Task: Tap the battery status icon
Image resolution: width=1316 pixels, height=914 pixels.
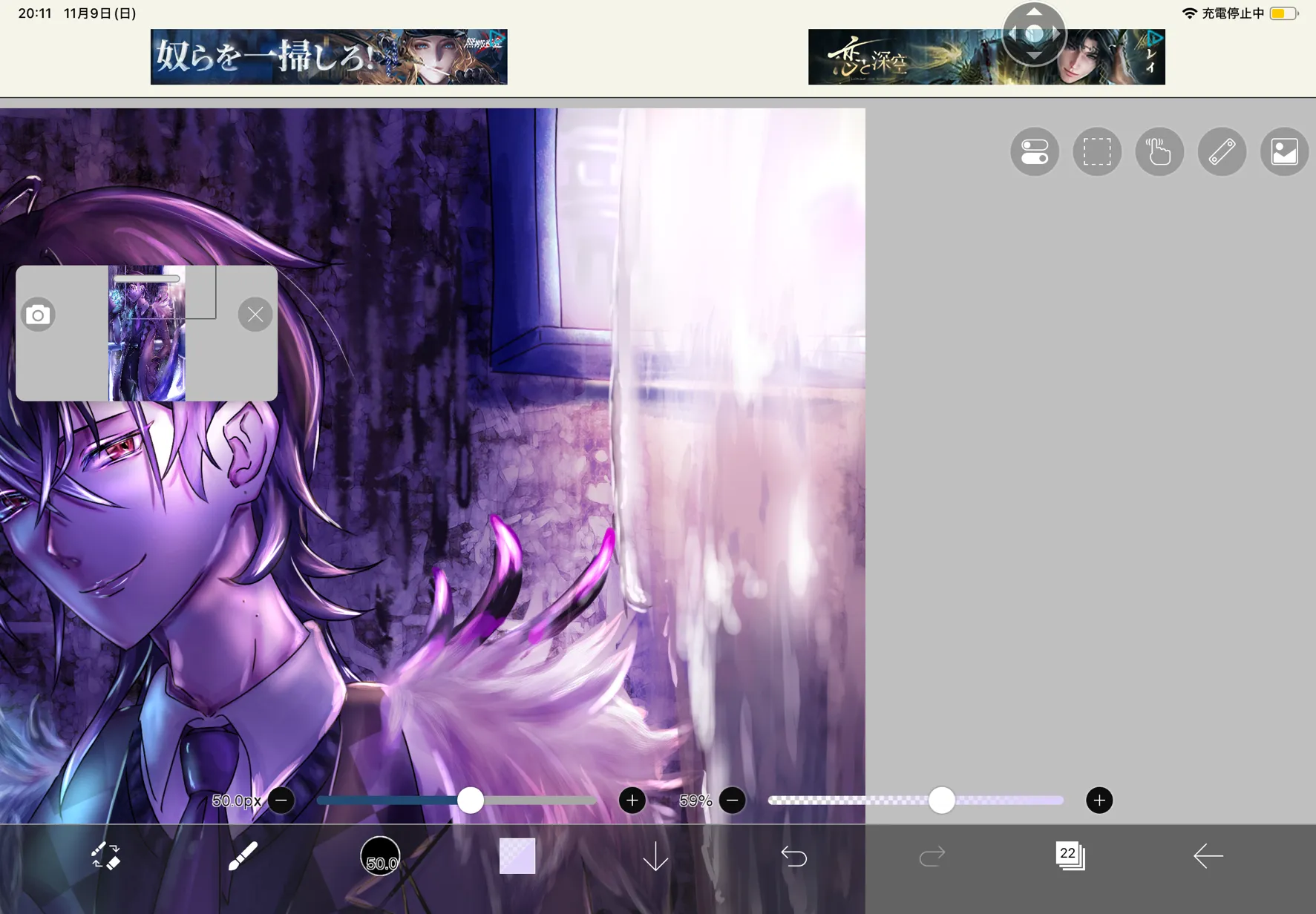Action: click(x=1283, y=13)
